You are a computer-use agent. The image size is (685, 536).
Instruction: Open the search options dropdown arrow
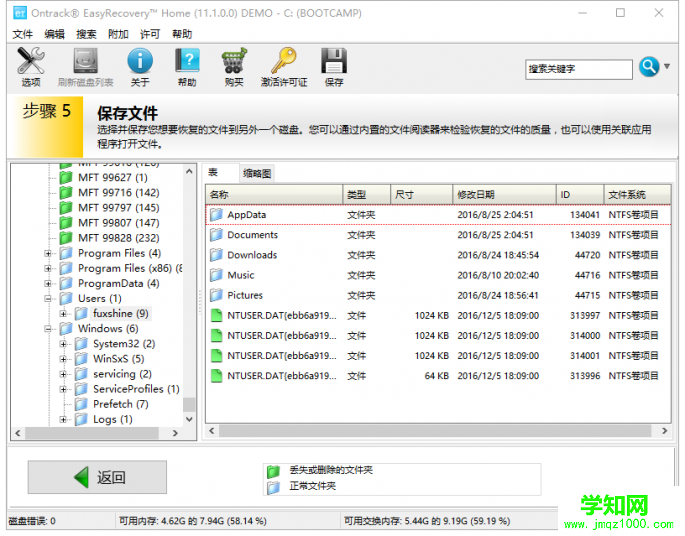pyautogui.click(x=667, y=66)
